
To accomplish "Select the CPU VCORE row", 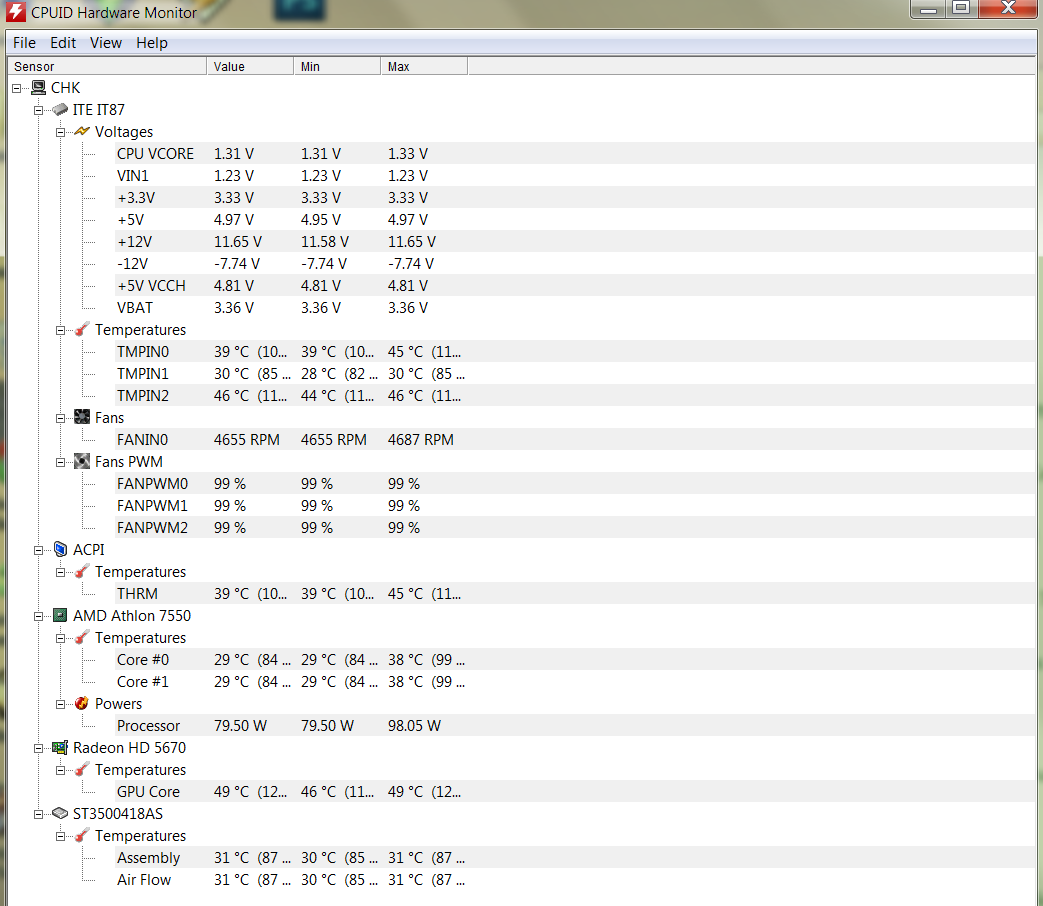I will pos(575,154).
